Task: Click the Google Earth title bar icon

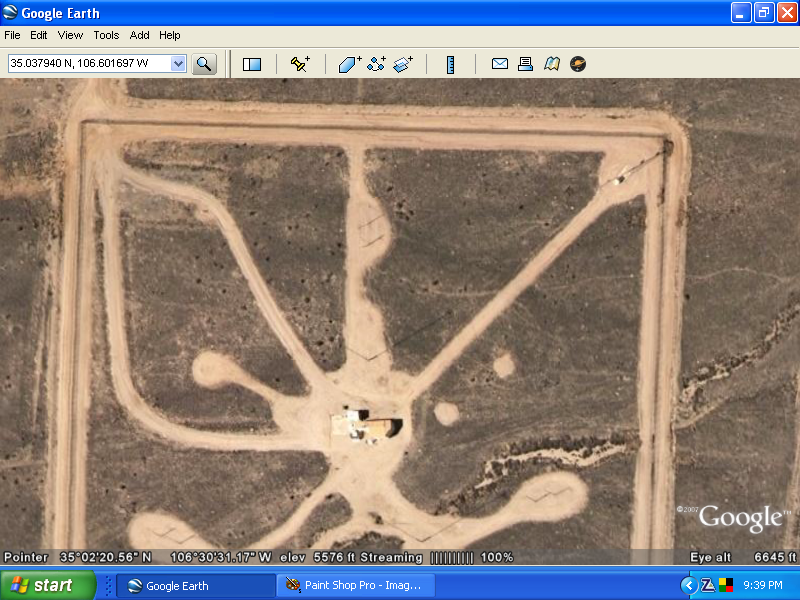Action: point(10,12)
